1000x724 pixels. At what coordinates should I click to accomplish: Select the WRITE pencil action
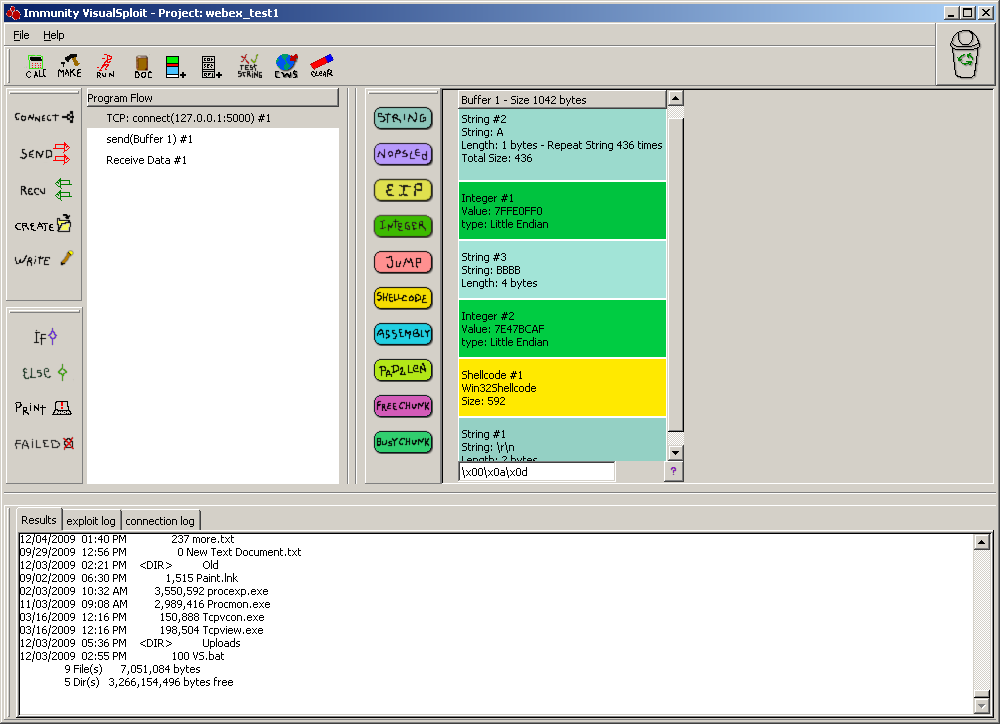tap(44, 260)
